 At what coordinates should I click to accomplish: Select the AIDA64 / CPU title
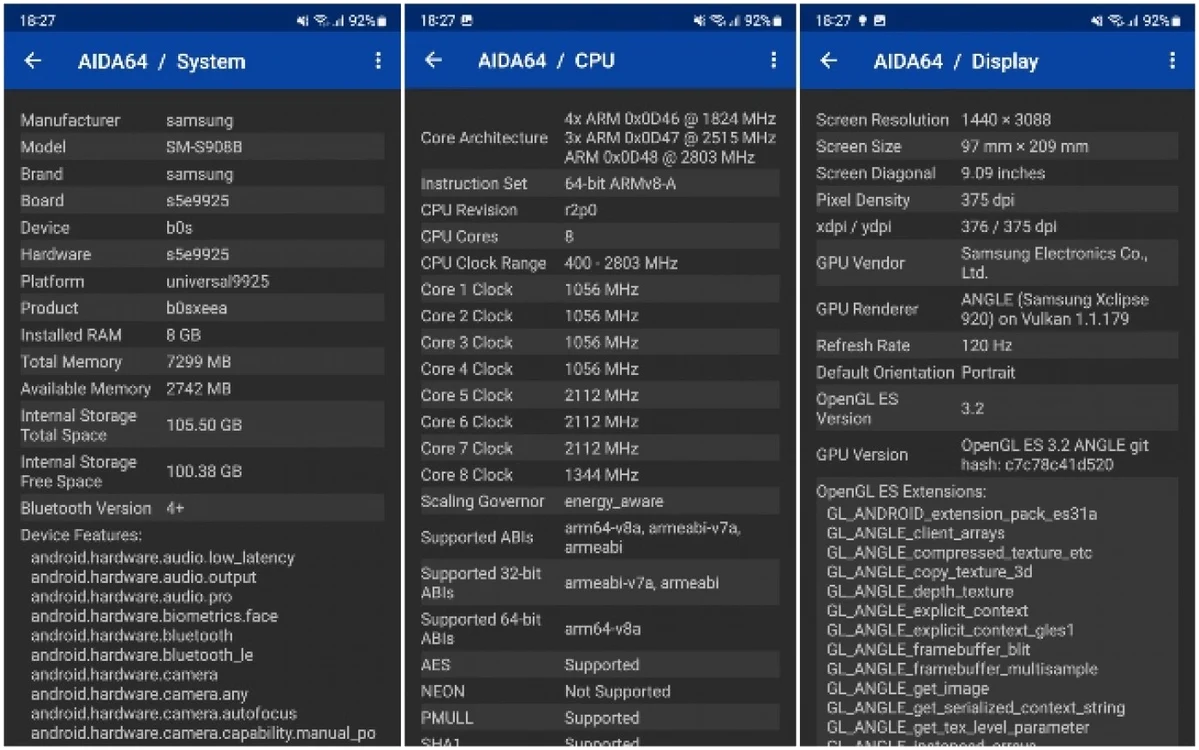(x=546, y=61)
